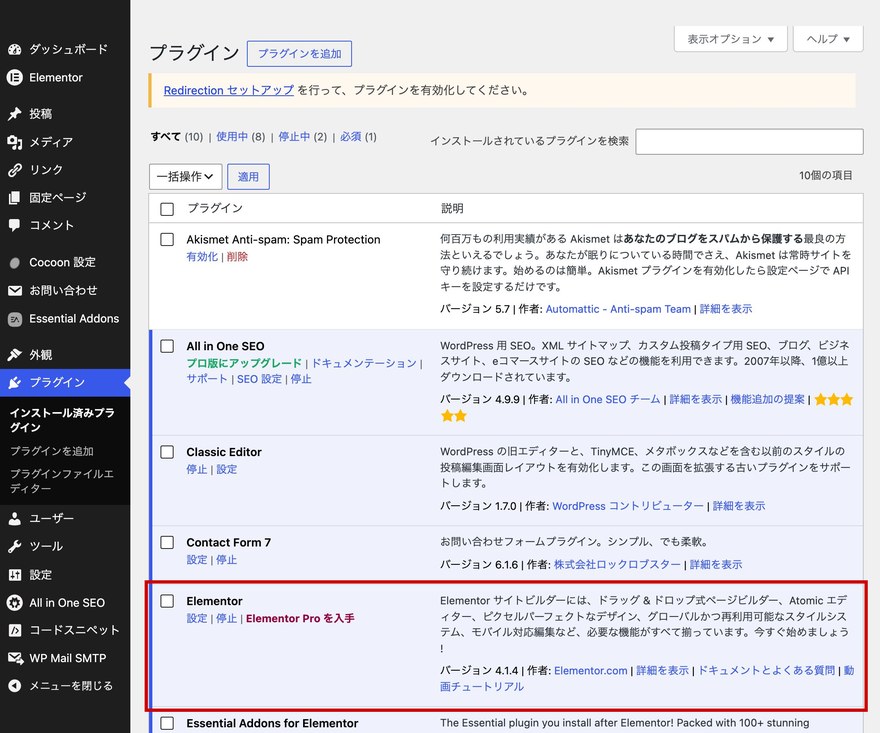The width and height of the screenshot is (880, 733).
Task: Go to プラグインを追加 in the sidebar submenu
Action: [x=52, y=451]
